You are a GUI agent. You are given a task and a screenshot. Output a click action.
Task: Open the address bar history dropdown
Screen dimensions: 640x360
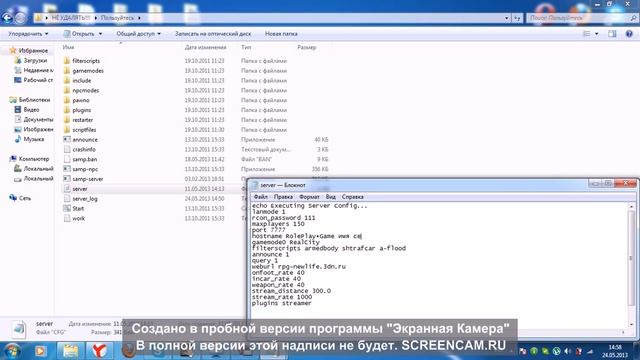coord(507,18)
